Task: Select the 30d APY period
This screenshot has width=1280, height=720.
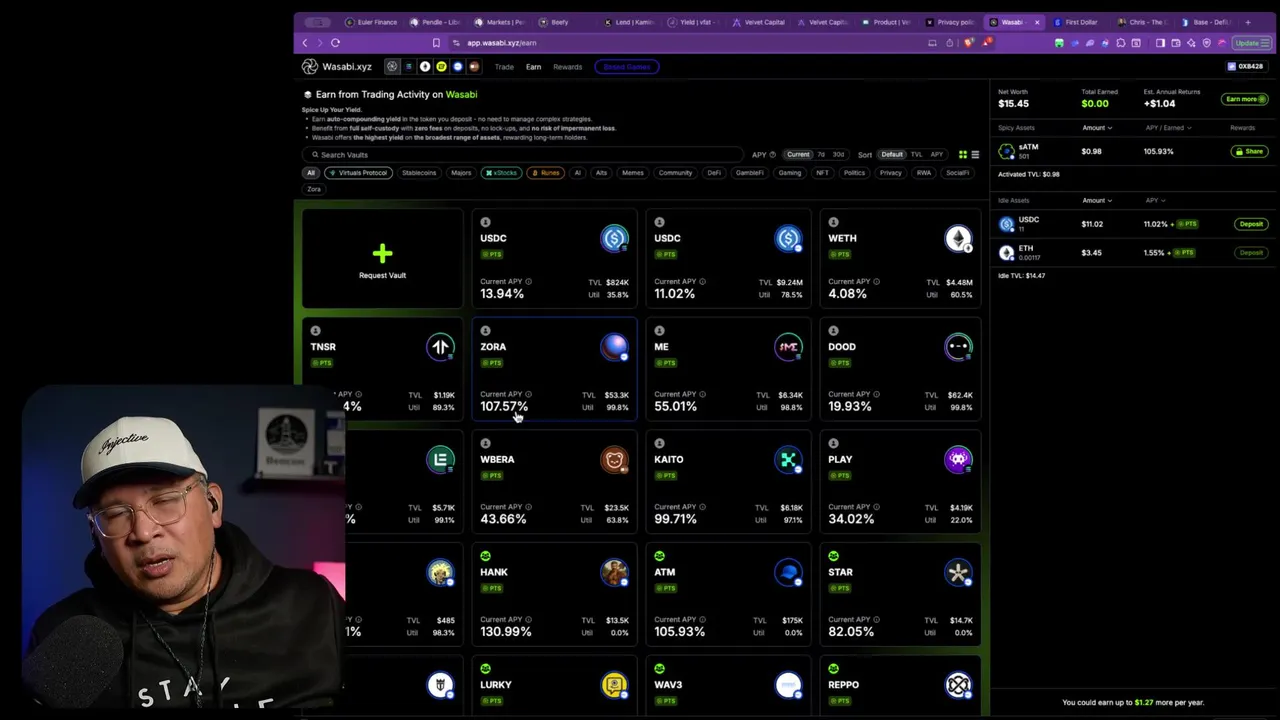Action: (x=838, y=155)
